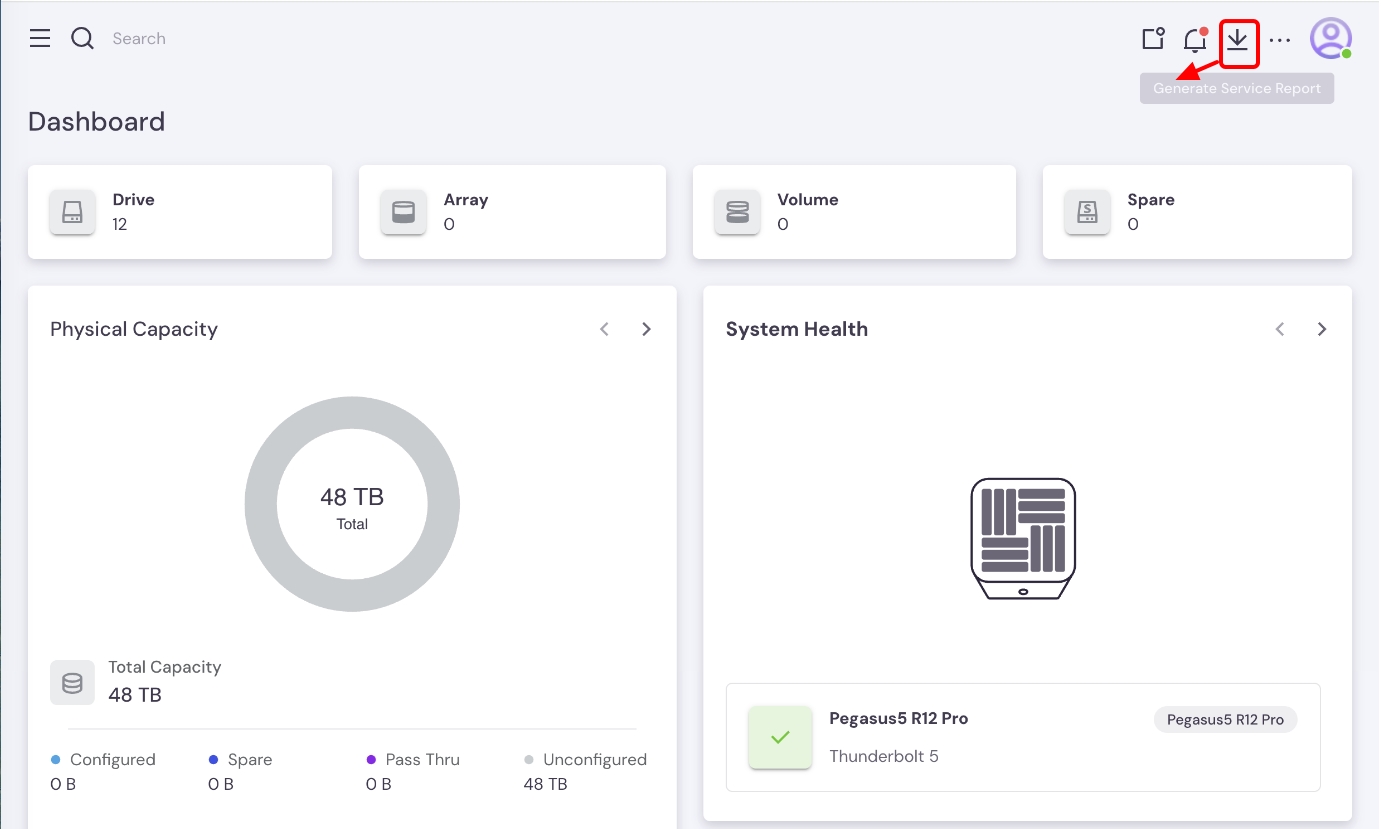
Task: Click the window icon left of the bell
Action: tap(1153, 39)
